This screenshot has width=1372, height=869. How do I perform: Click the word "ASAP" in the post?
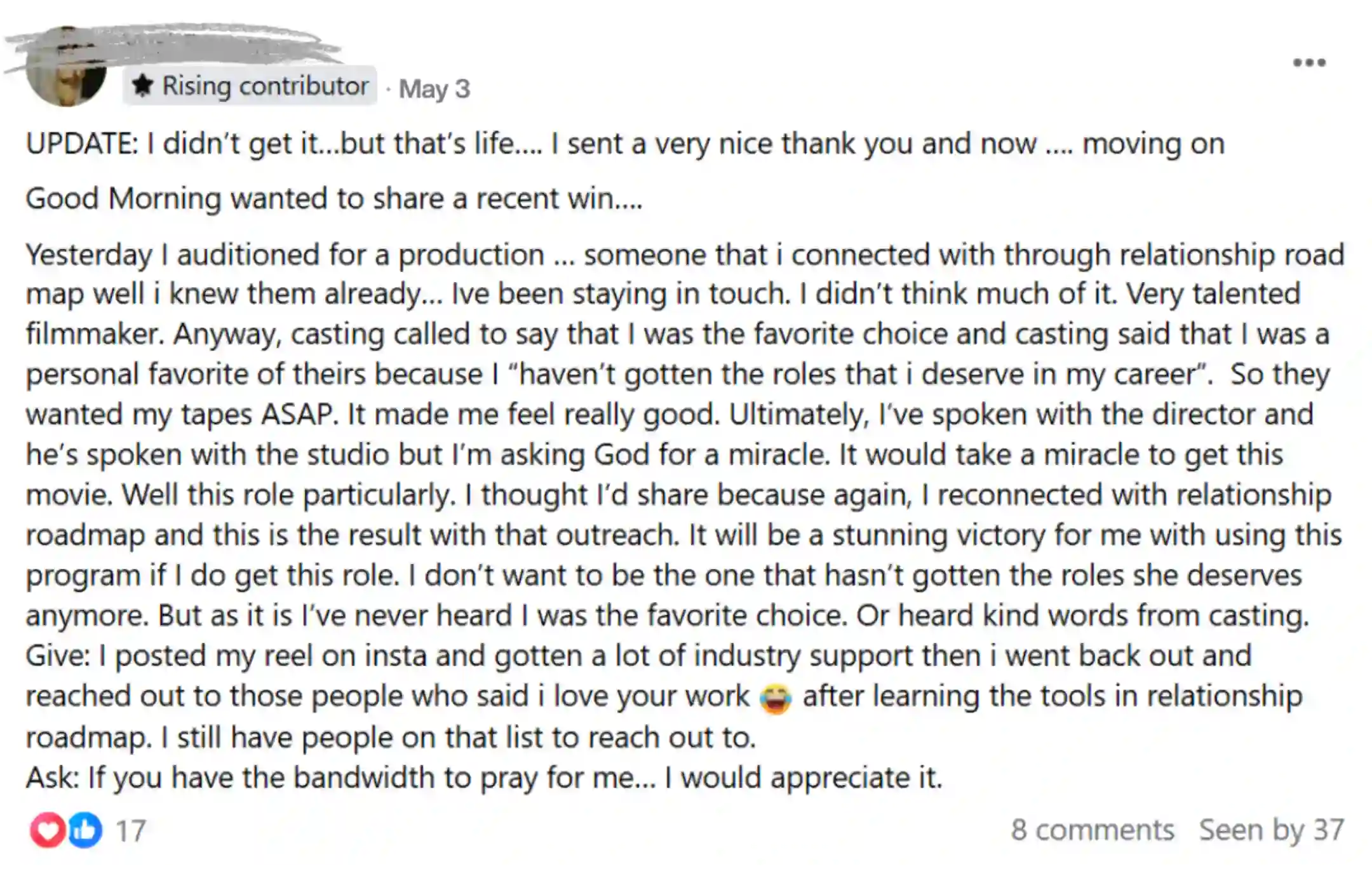coord(298,415)
